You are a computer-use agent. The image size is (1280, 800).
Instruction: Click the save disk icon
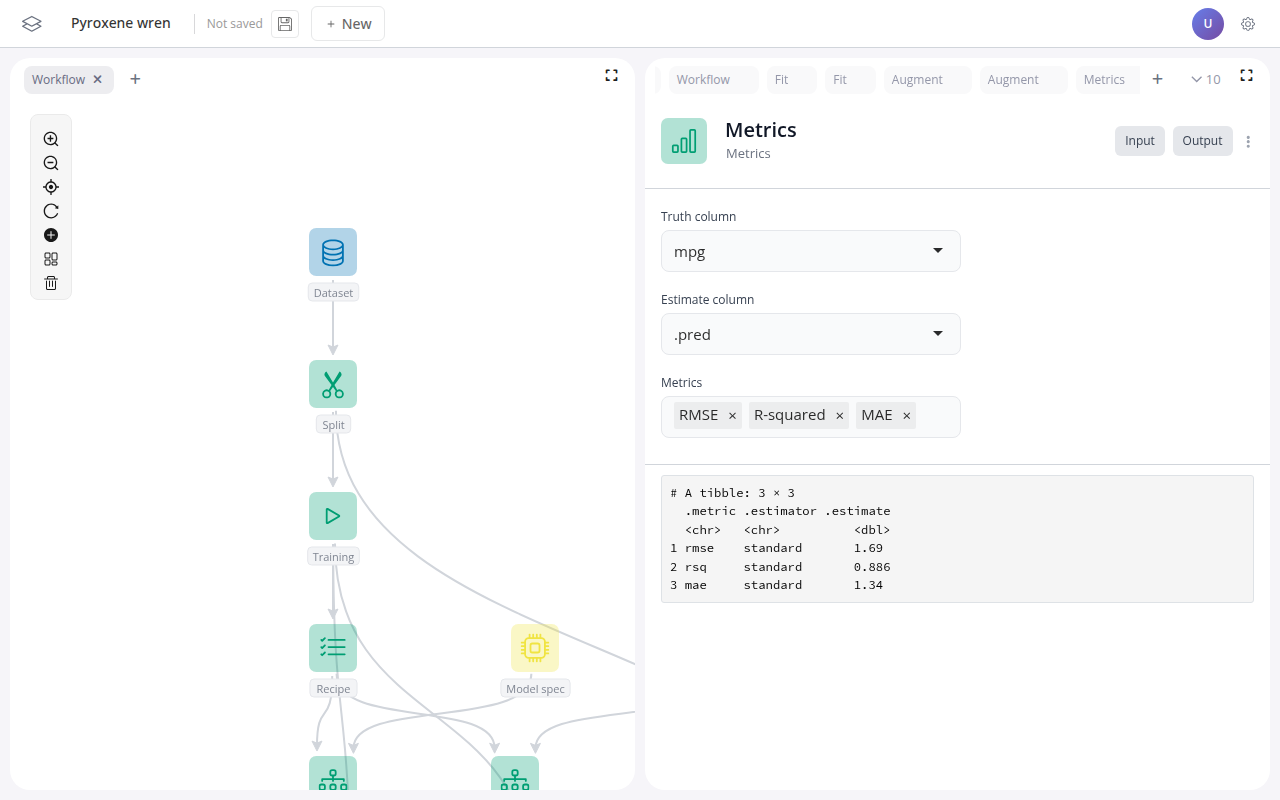point(285,24)
